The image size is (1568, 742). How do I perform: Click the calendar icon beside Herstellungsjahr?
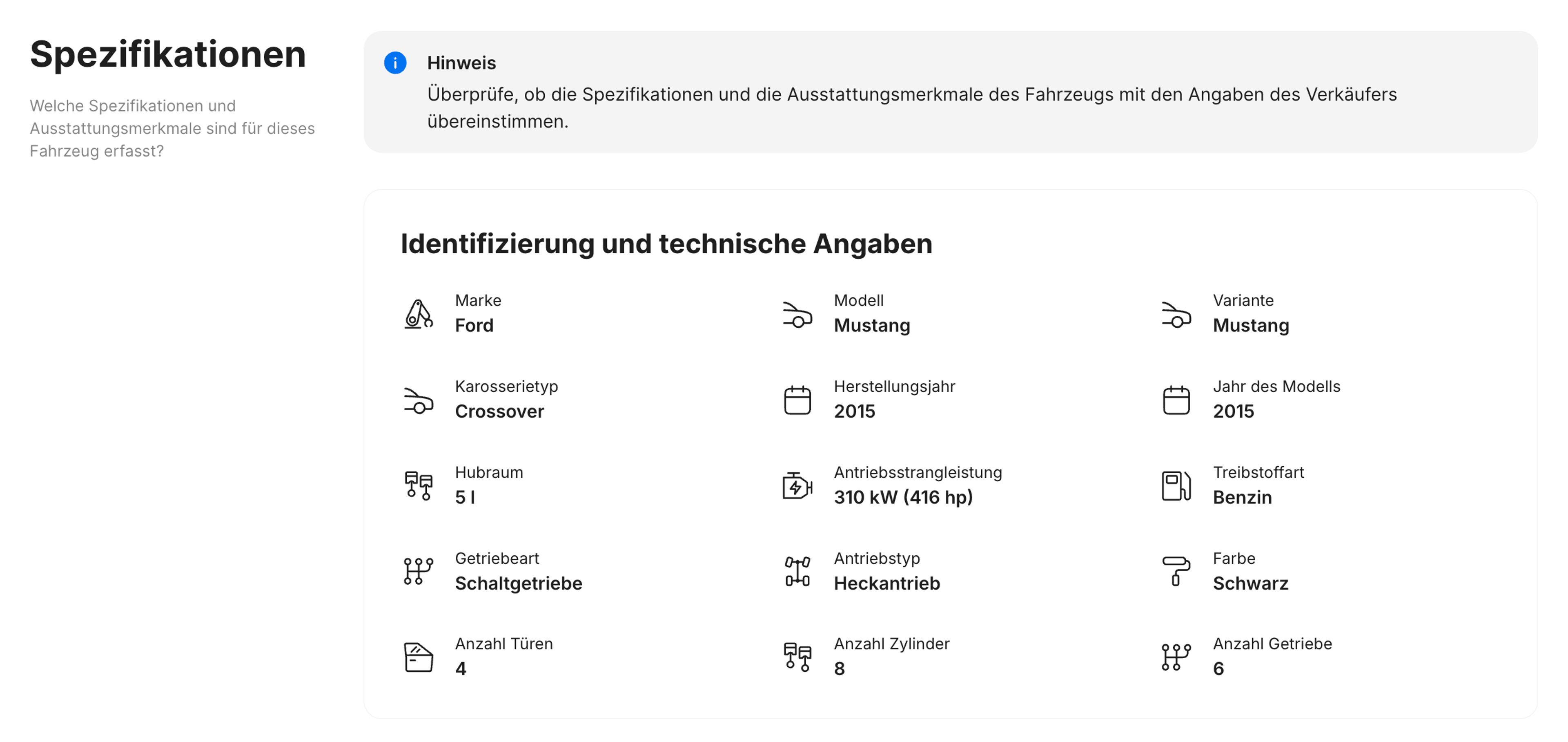[x=797, y=400]
